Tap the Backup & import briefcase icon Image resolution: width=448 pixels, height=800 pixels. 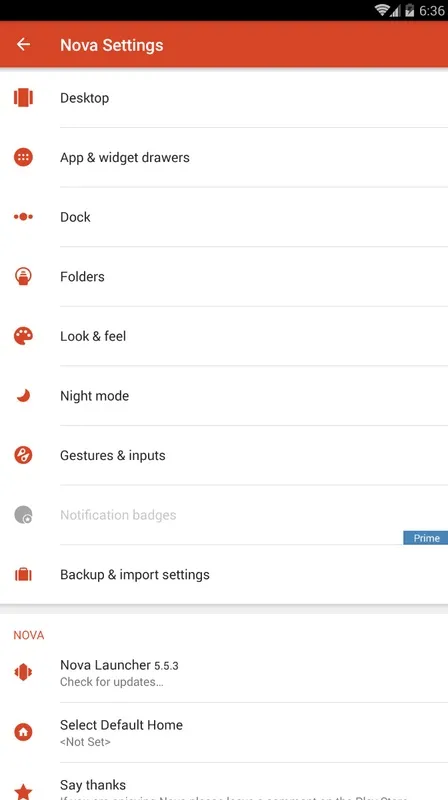coord(23,574)
